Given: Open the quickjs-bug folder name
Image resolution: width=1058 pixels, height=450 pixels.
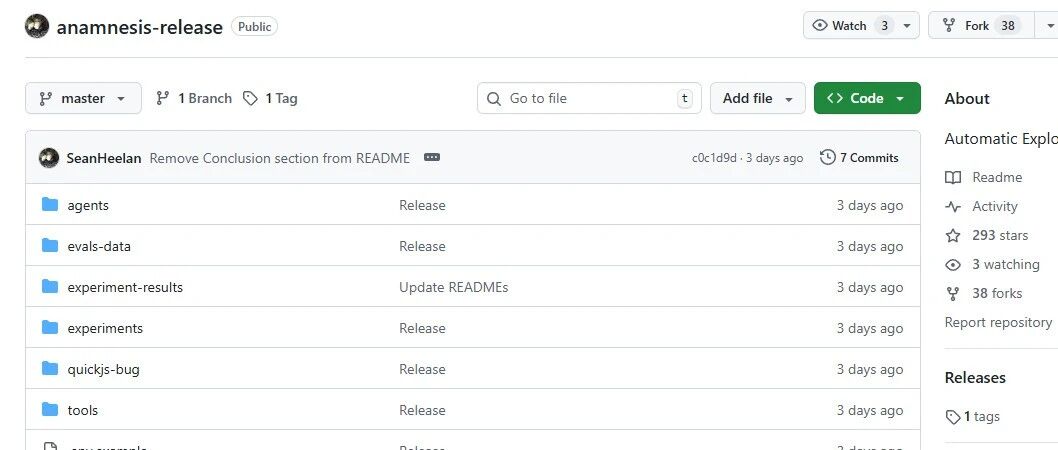Looking at the screenshot, I should coord(103,370).
